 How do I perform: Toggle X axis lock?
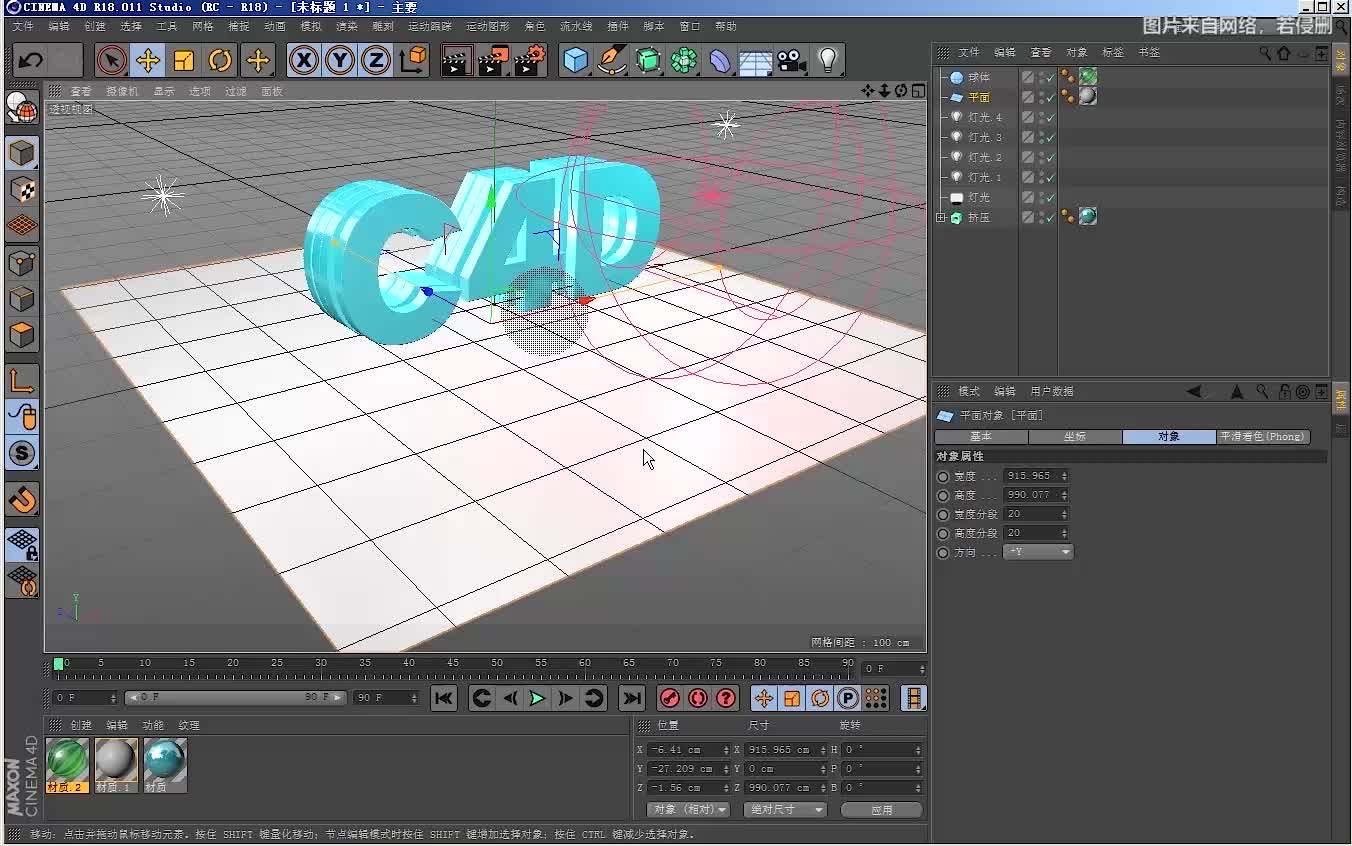[x=304, y=61]
